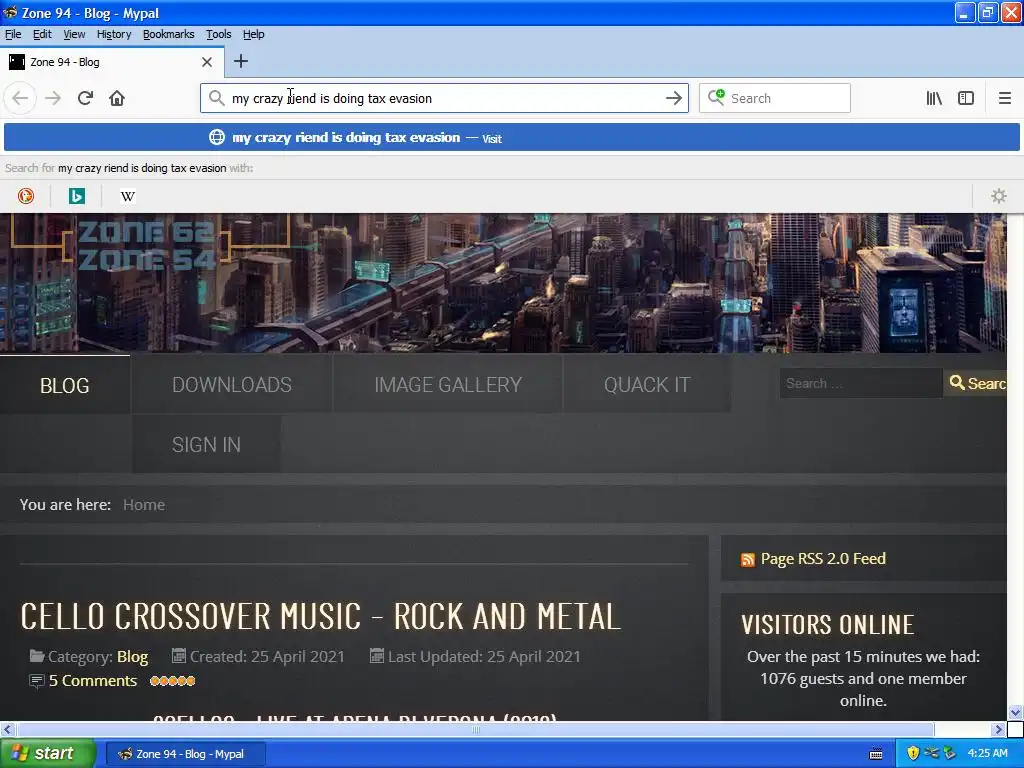This screenshot has height=768, width=1024.
Task: Search with the DuckDuckGo engine icon
Action: coord(26,196)
